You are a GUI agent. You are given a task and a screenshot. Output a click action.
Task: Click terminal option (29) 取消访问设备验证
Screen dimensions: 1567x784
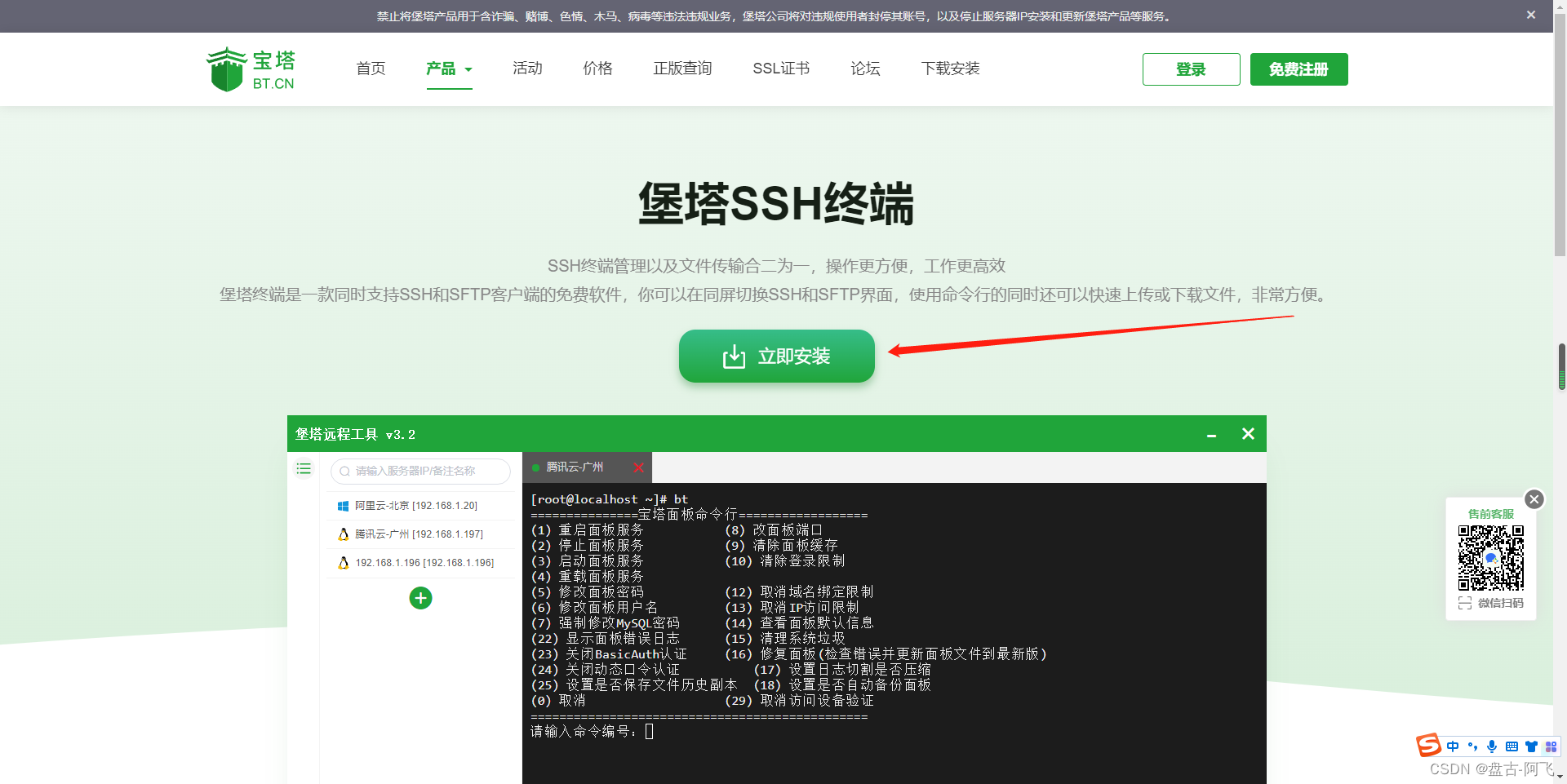pyautogui.click(x=799, y=701)
